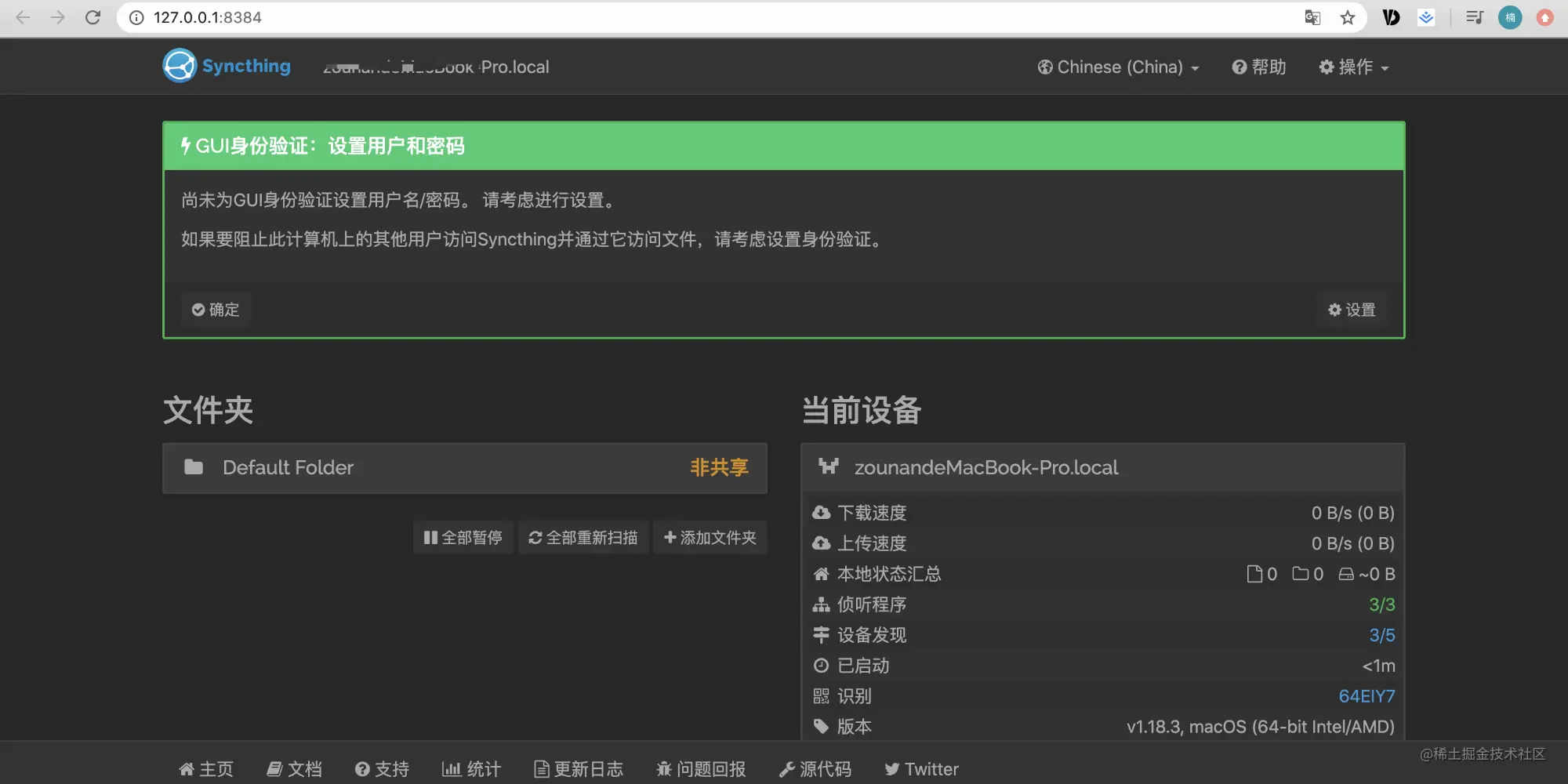Open 统计 statistics footer link
This screenshot has width=1568, height=784.
pos(471,769)
